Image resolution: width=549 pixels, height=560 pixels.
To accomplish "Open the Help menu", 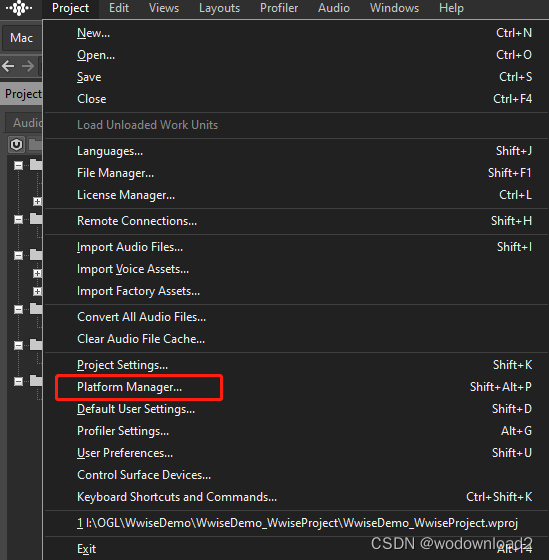I will pos(451,8).
